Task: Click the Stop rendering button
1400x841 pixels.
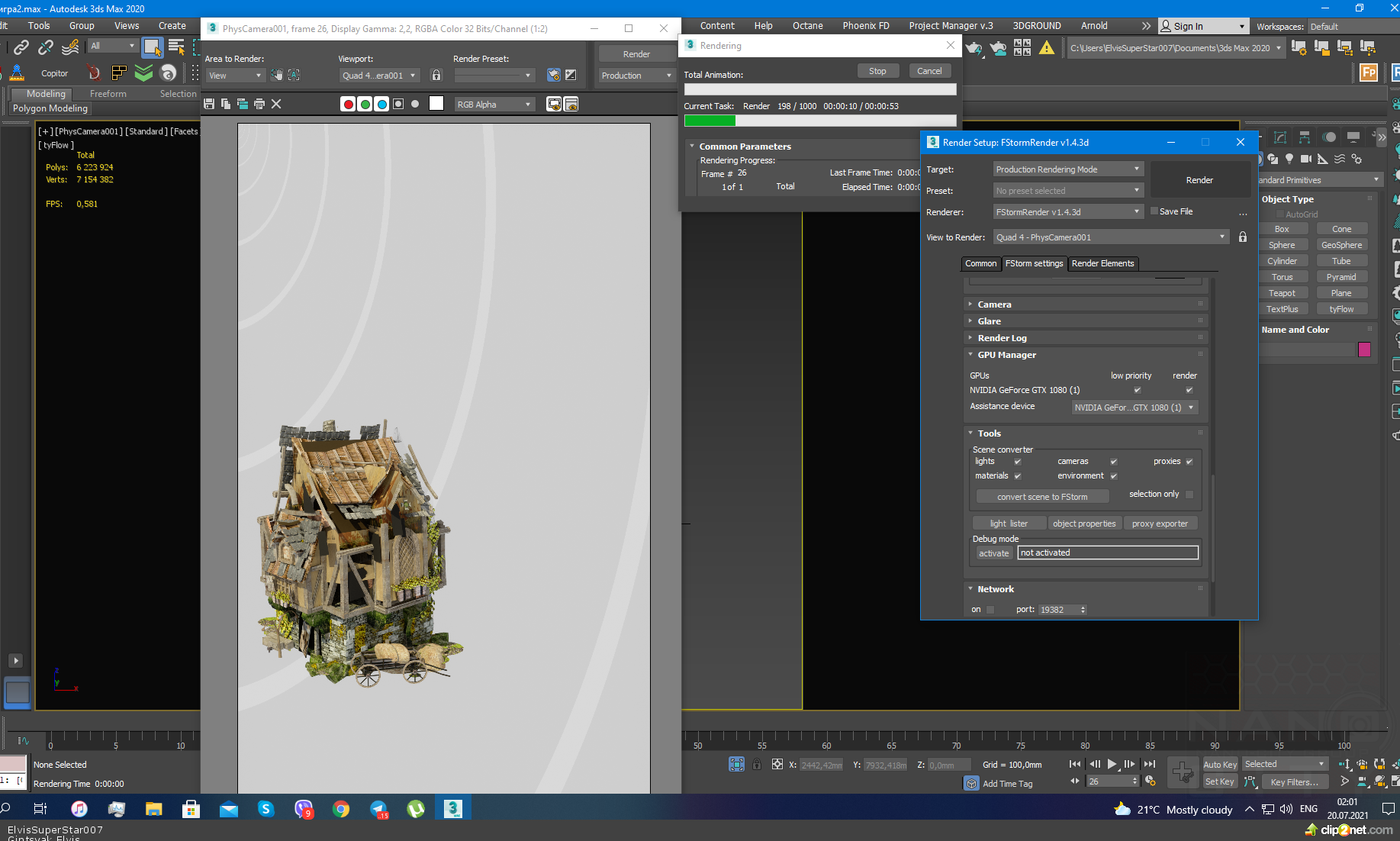Action: click(877, 71)
